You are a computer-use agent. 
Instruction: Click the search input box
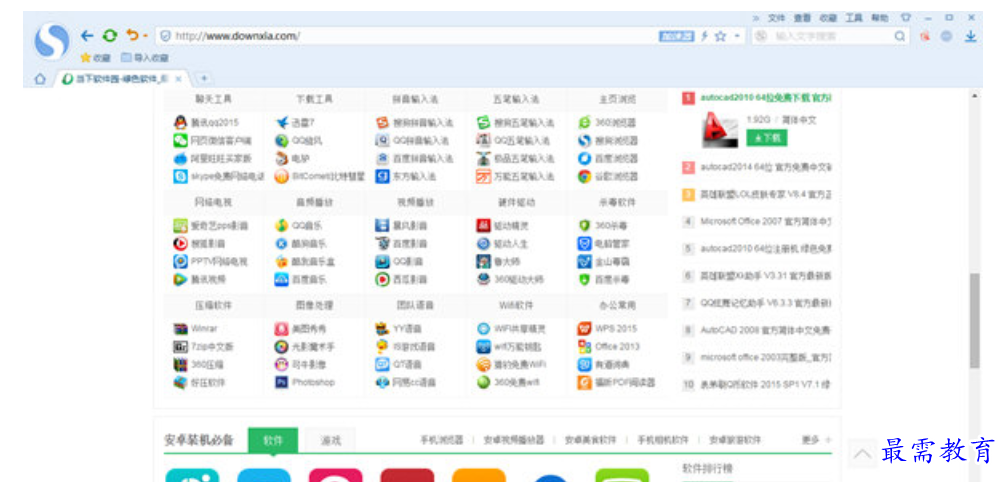coord(830,36)
